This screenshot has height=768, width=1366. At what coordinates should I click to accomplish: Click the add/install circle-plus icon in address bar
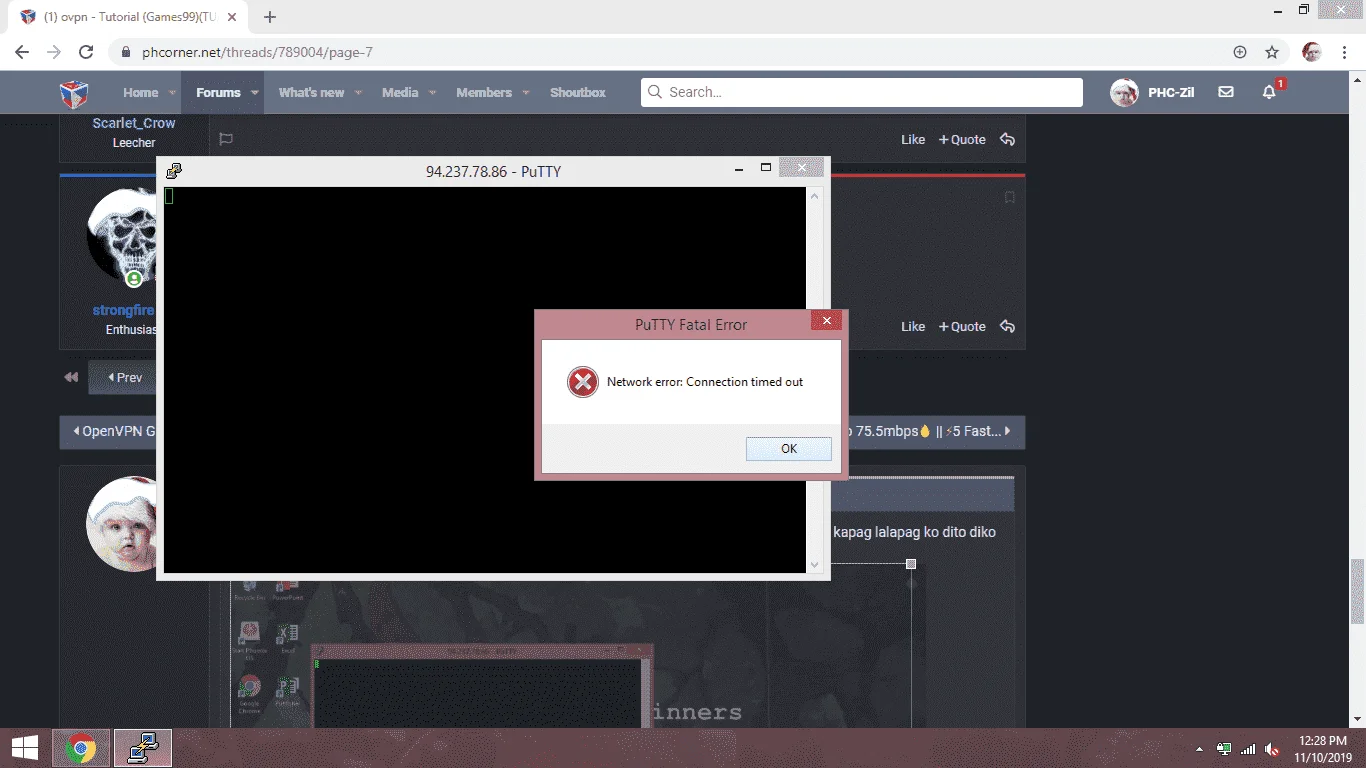point(1240,52)
